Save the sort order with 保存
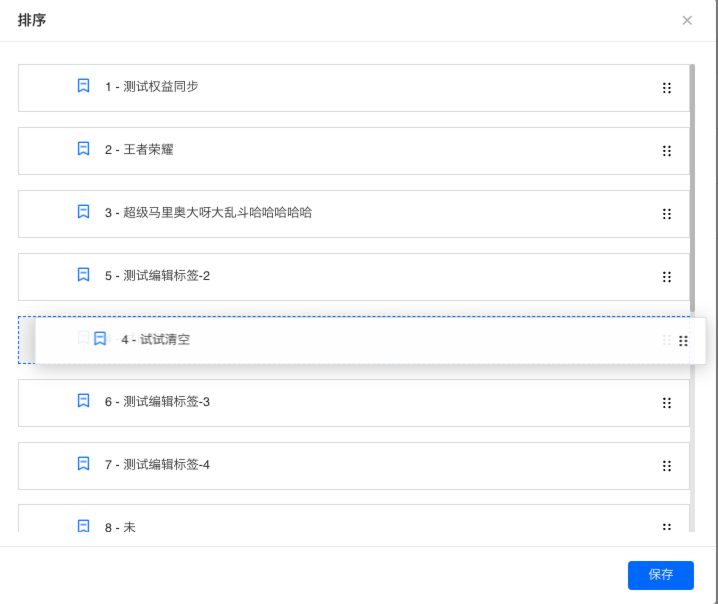 point(661,575)
